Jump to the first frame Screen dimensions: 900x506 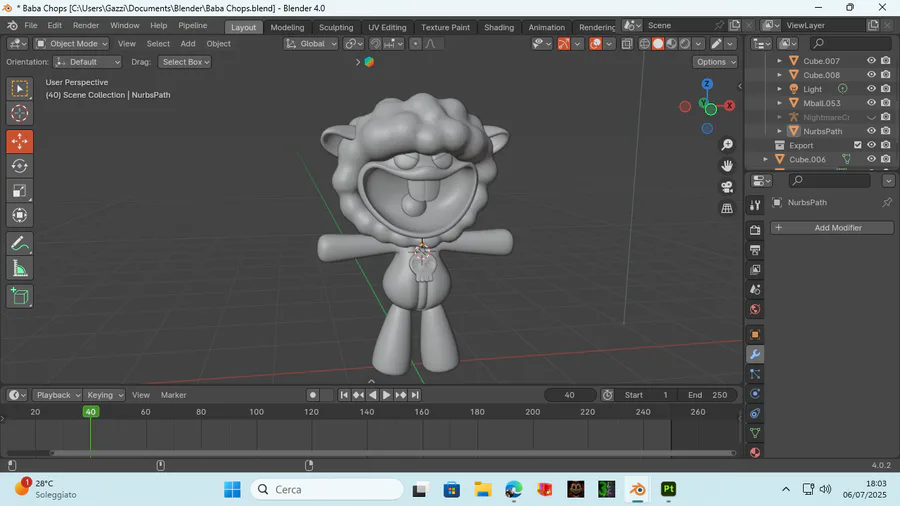344,395
